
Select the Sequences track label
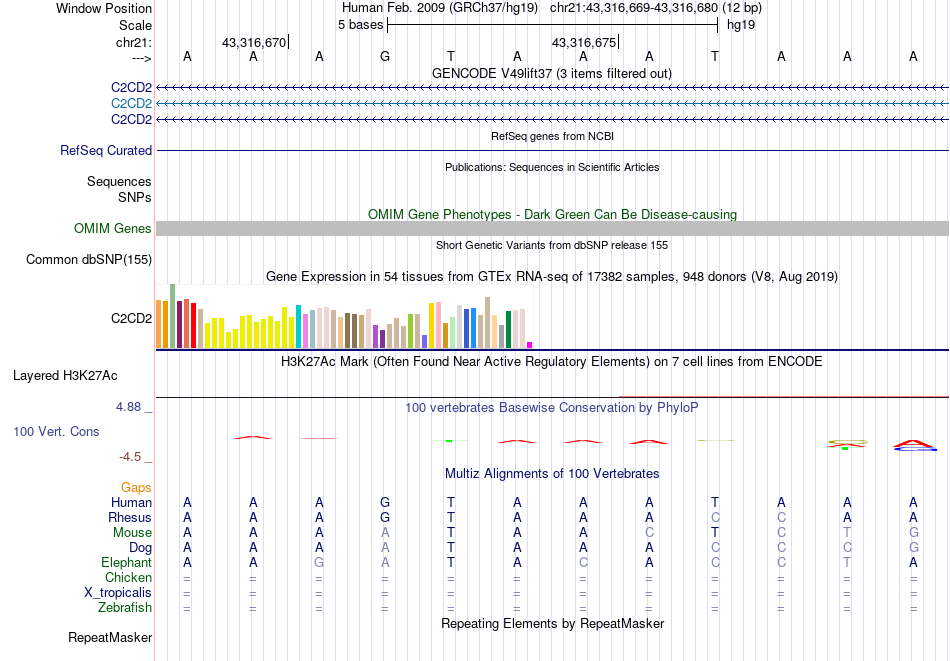click(119, 182)
